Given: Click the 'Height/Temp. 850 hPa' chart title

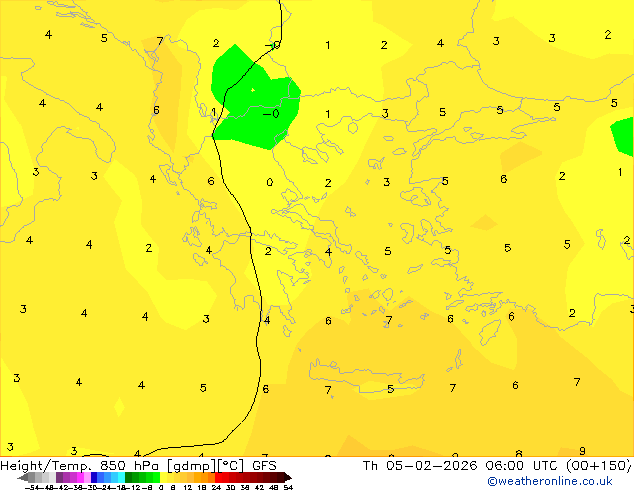Looking at the screenshot, I should point(79,466).
